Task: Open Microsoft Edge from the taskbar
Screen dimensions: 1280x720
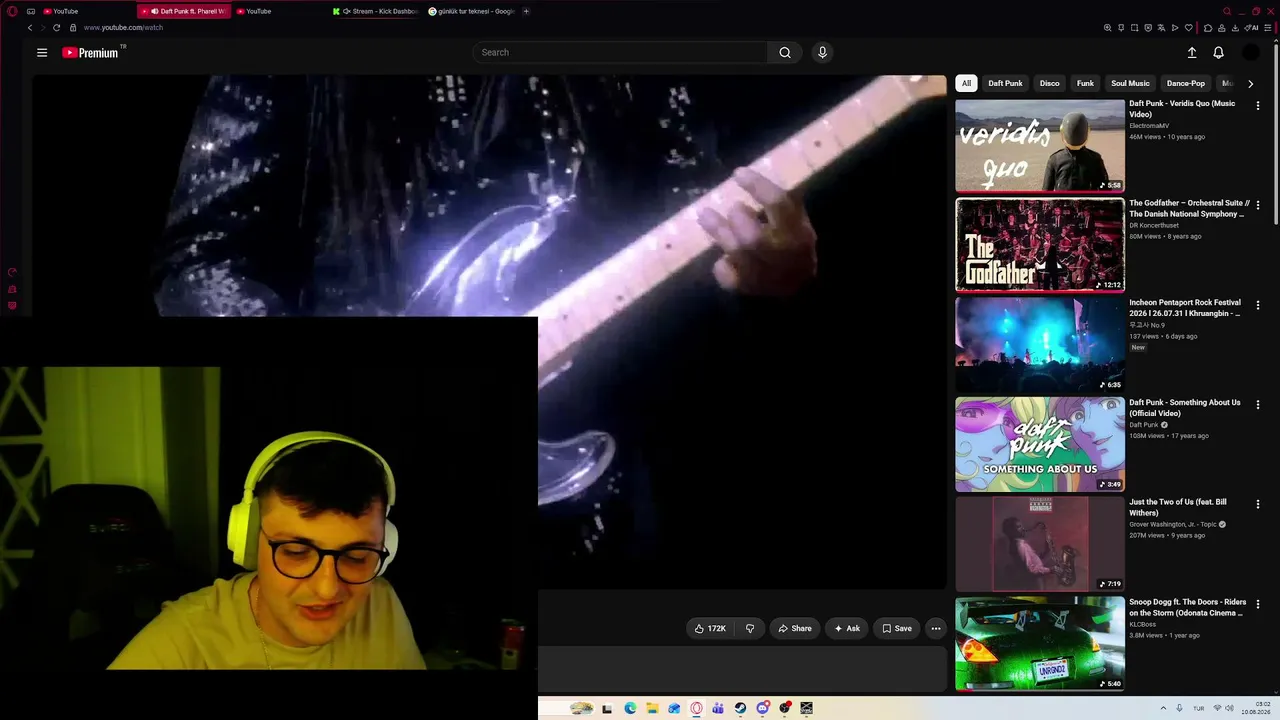Action: click(x=630, y=708)
